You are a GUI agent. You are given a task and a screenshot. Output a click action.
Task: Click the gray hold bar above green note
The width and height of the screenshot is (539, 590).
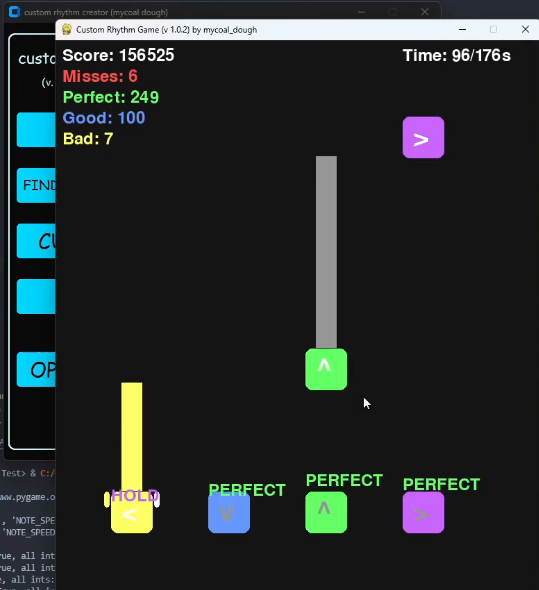point(326,252)
